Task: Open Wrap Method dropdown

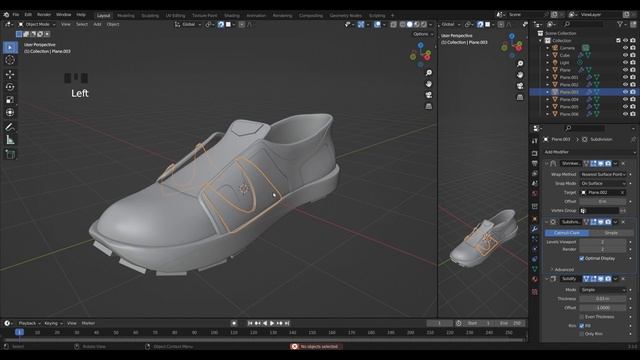Action: 603,174
